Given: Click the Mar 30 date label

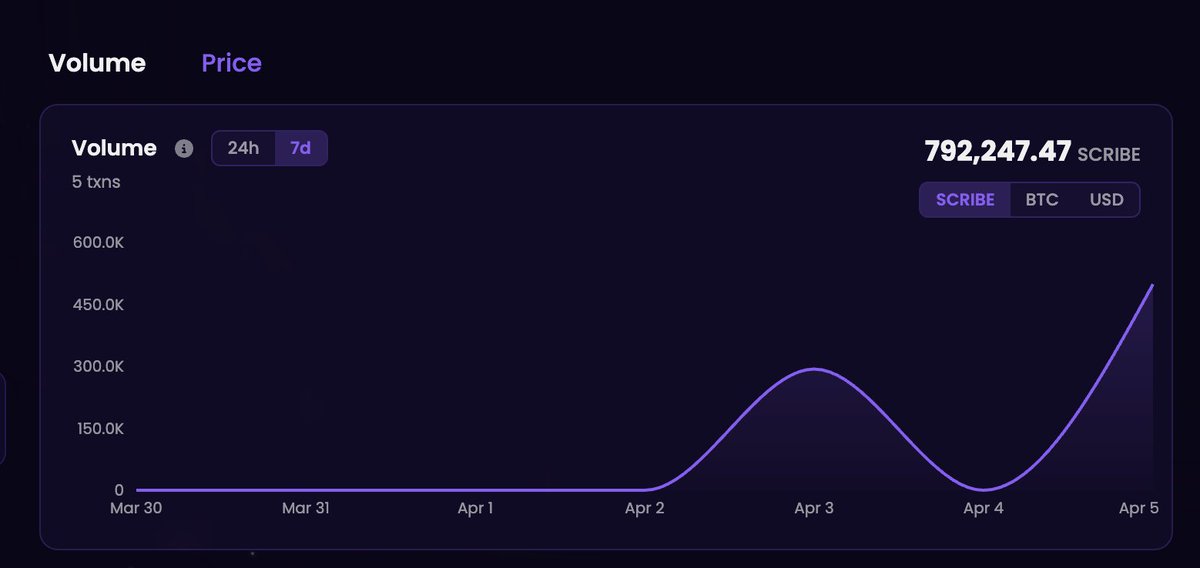Looking at the screenshot, I should (135, 508).
